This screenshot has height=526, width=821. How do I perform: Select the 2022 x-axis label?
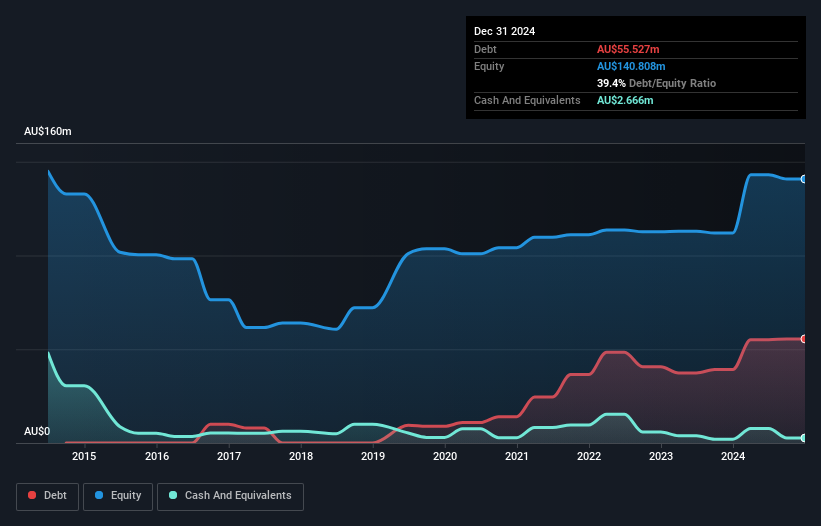pos(589,456)
